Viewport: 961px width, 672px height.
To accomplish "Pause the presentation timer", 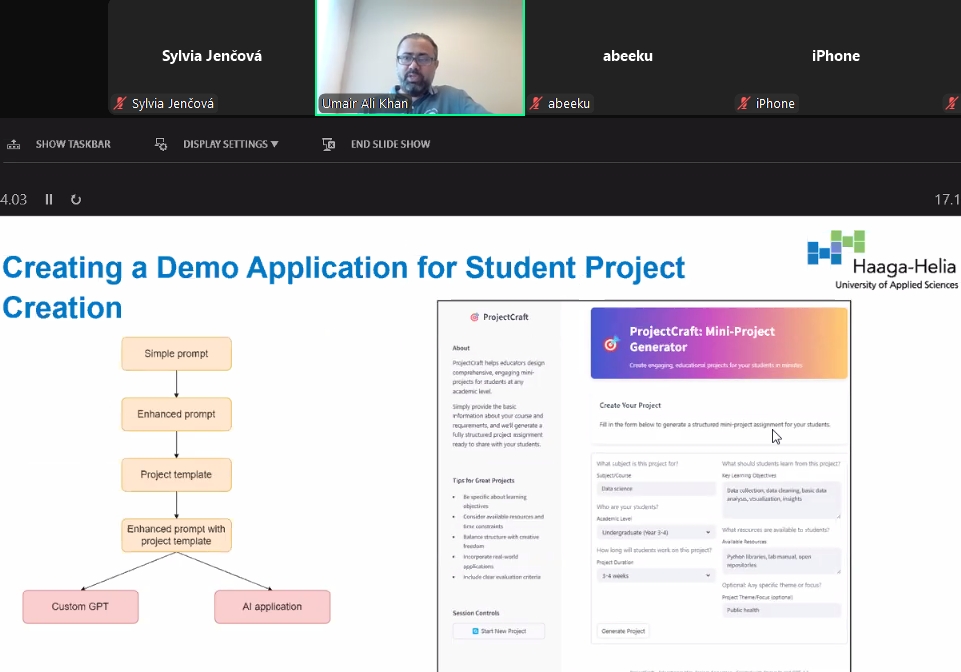I will (48, 199).
